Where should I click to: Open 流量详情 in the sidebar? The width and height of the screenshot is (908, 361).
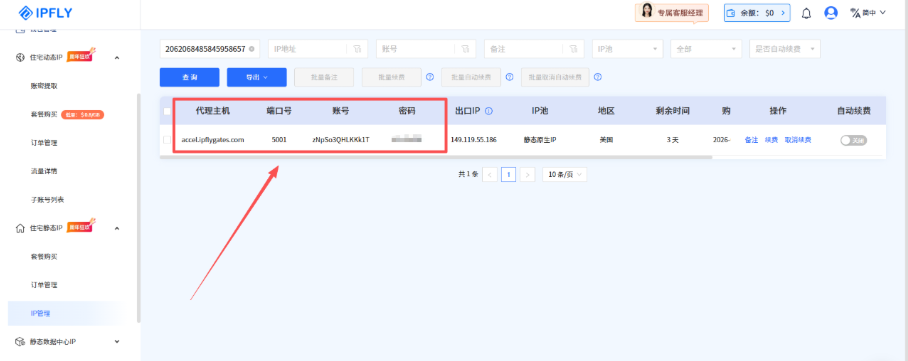(44, 171)
